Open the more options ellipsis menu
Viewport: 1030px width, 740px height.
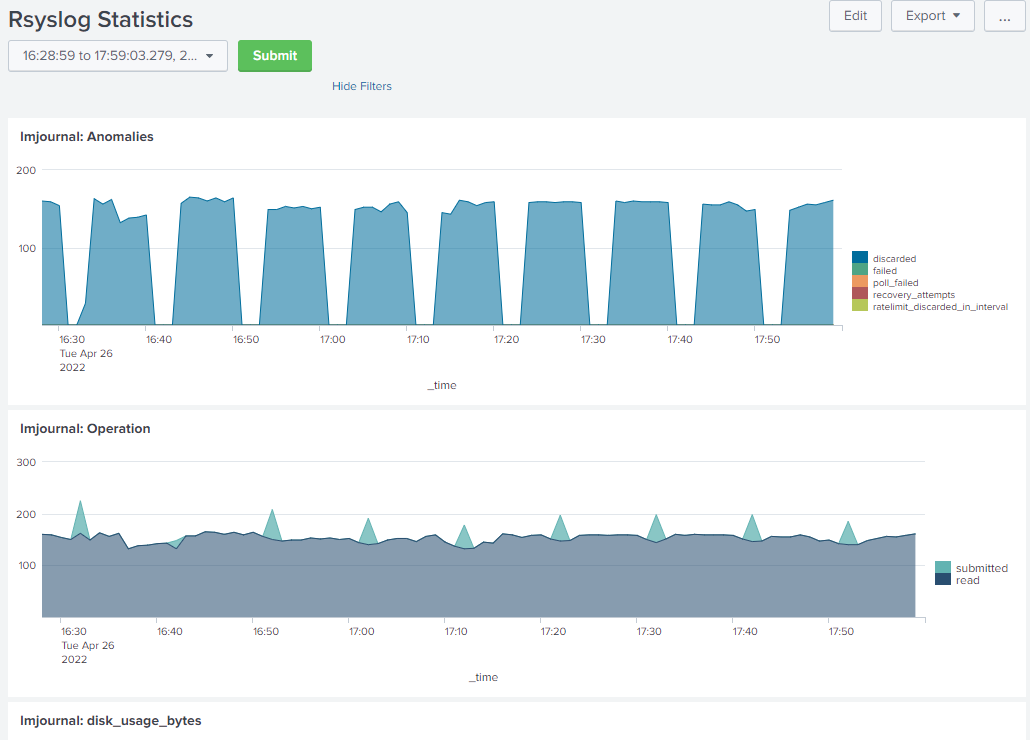pos(1004,16)
